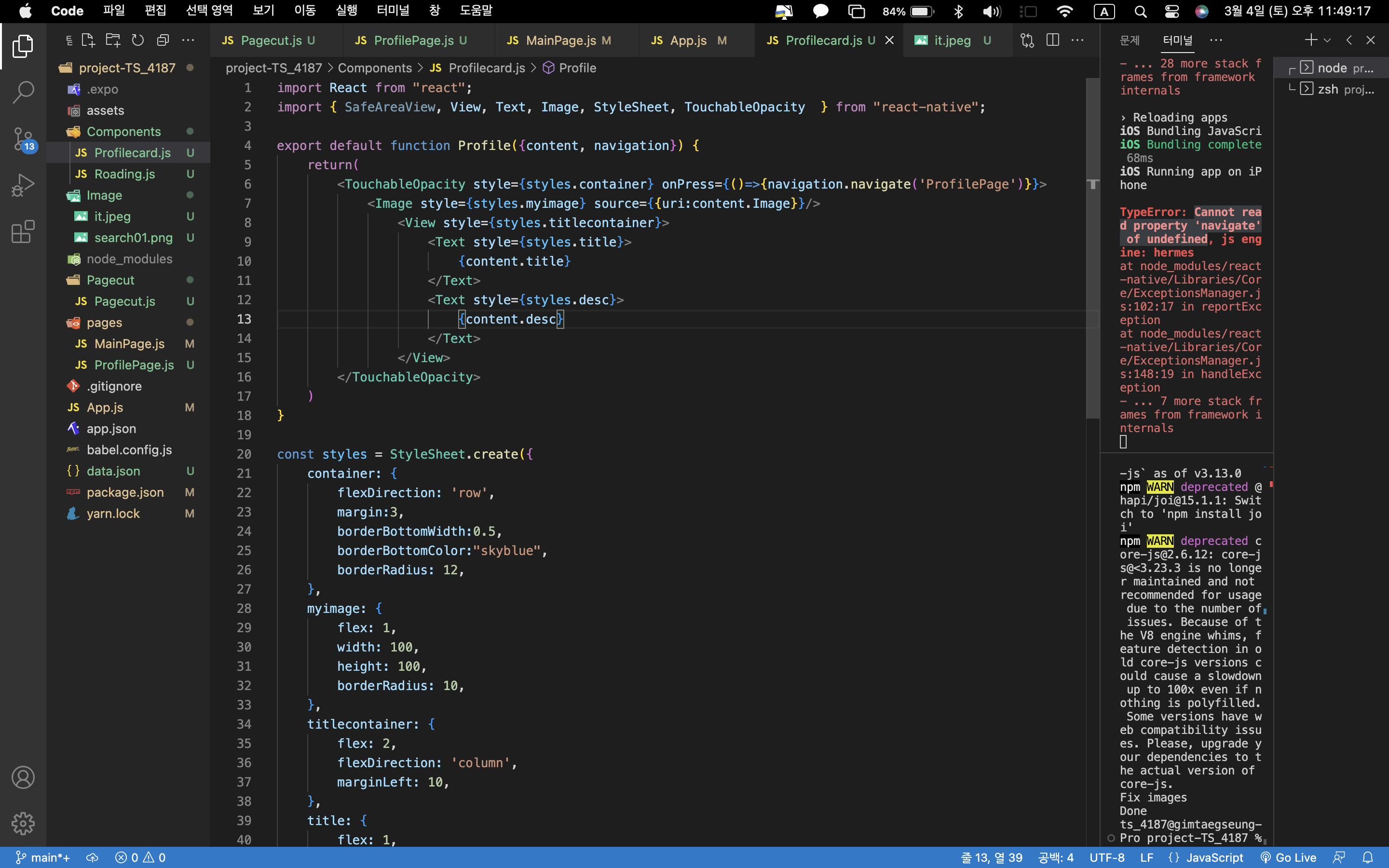Open the 보기 menu in menu bar
Viewport: 1389px width, 868px height.
pyautogui.click(x=264, y=11)
